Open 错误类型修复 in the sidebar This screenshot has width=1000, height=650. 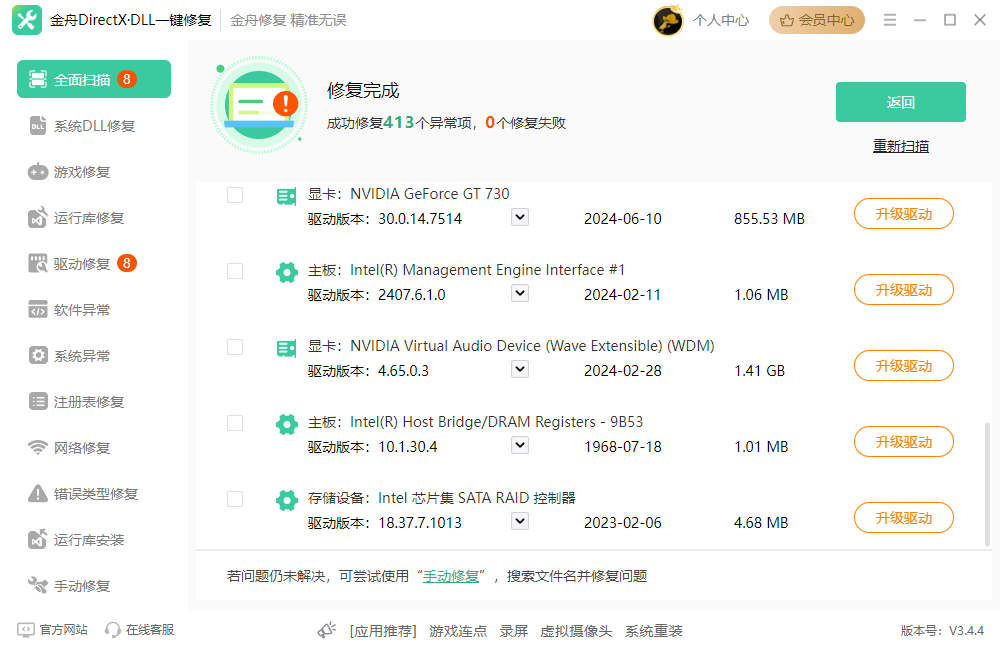click(x=76, y=493)
